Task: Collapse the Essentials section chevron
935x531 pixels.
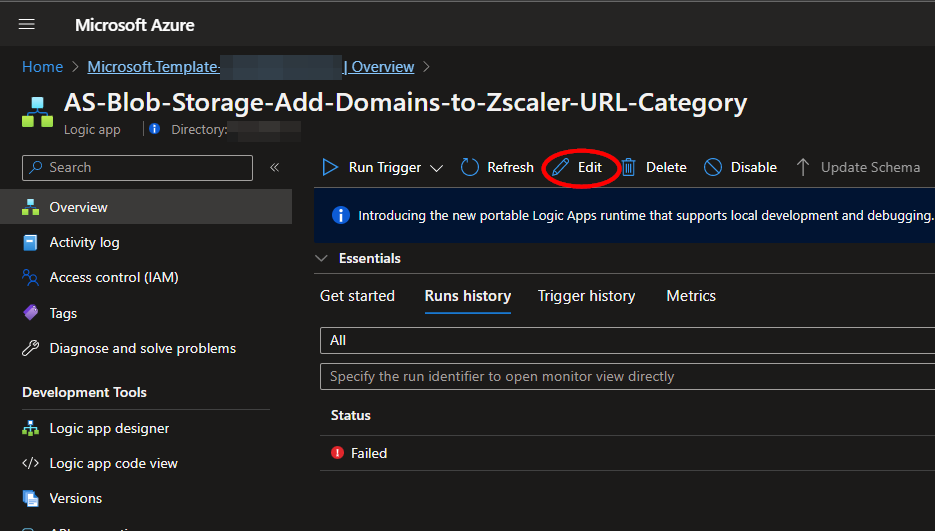Action: tap(321, 258)
